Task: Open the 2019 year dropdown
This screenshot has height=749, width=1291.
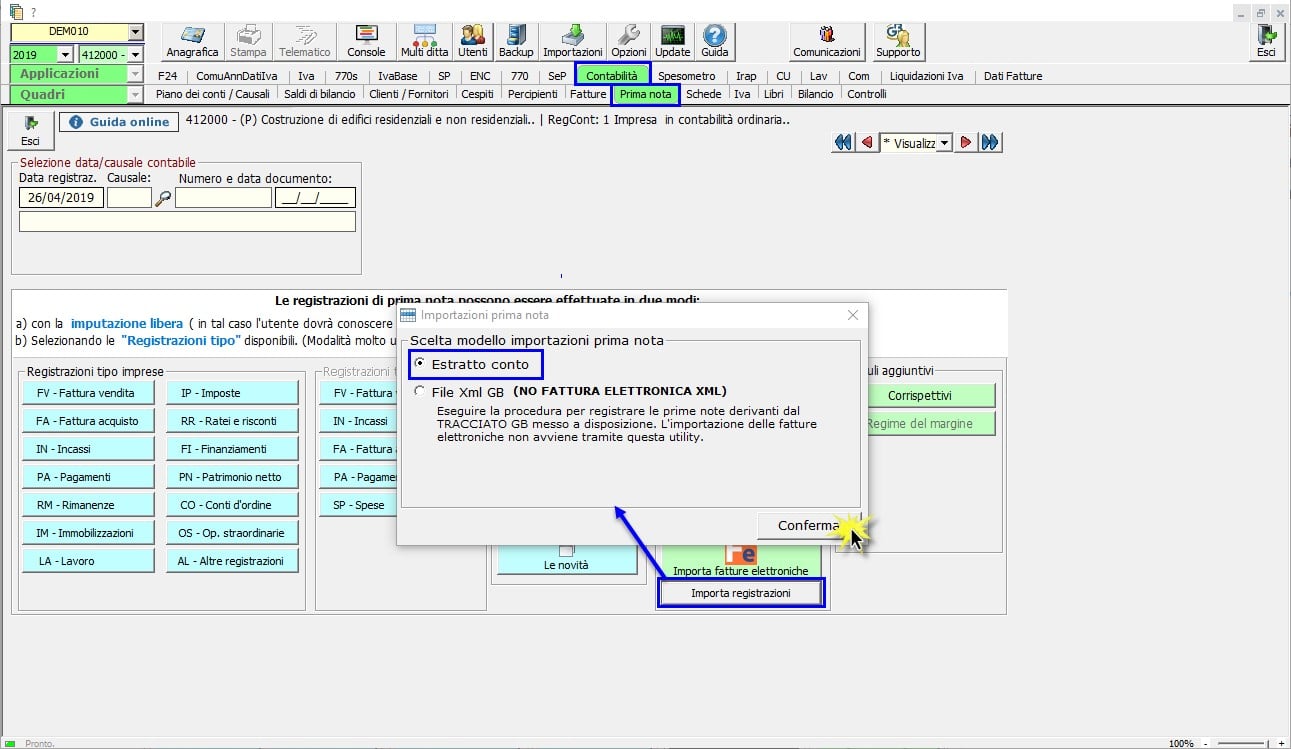Action: tap(66, 55)
